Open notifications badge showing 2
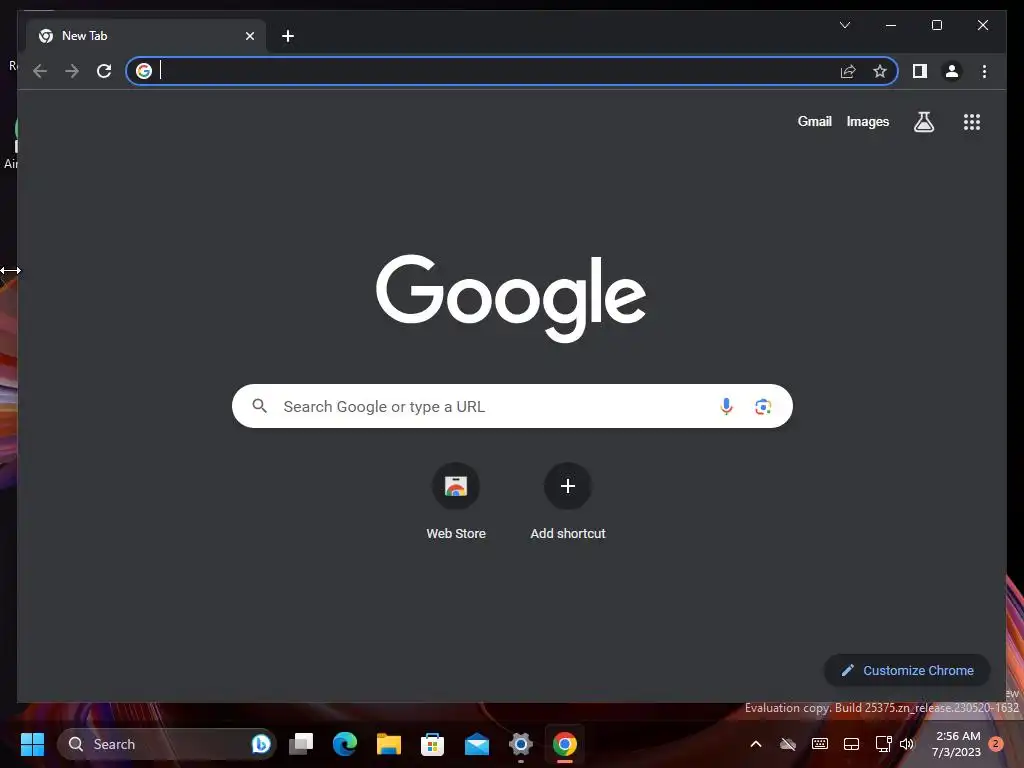The image size is (1024, 768). point(996,743)
